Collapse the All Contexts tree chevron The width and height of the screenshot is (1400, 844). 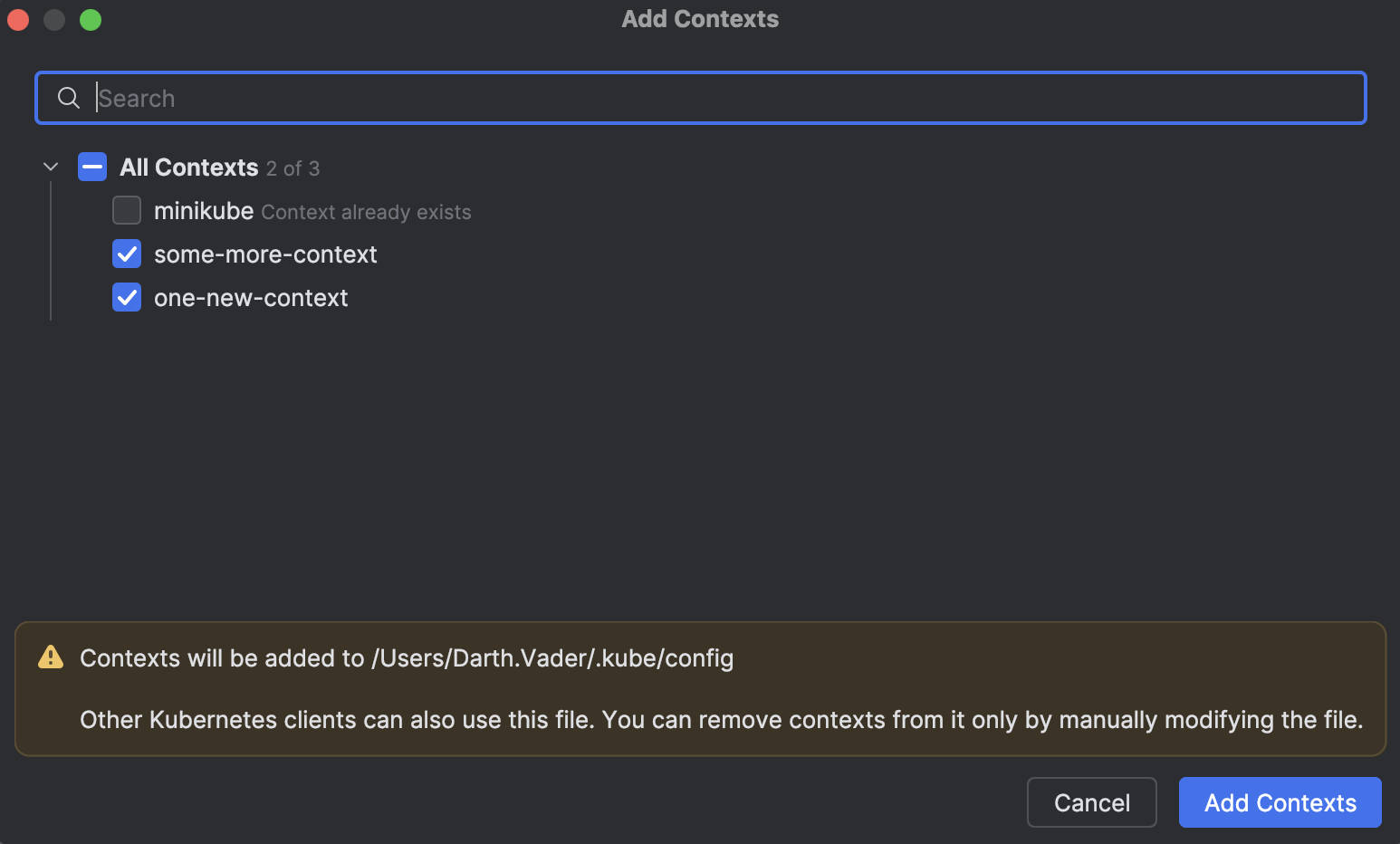tap(51, 168)
